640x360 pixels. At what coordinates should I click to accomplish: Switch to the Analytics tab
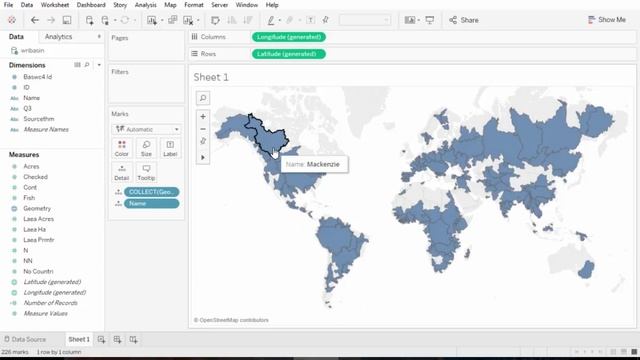pyautogui.click(x=58, y=37)
